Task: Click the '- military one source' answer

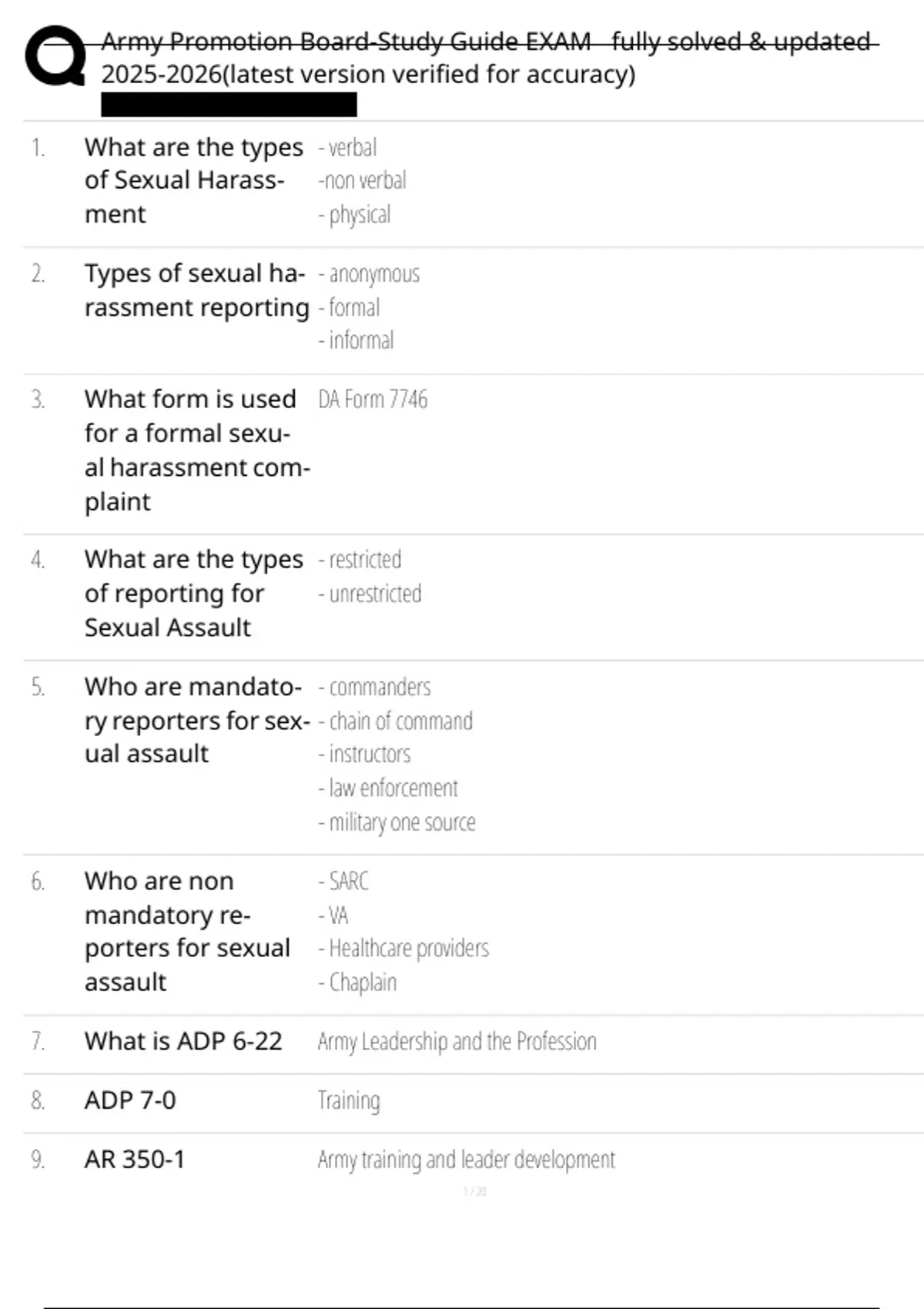Action: 397,822
